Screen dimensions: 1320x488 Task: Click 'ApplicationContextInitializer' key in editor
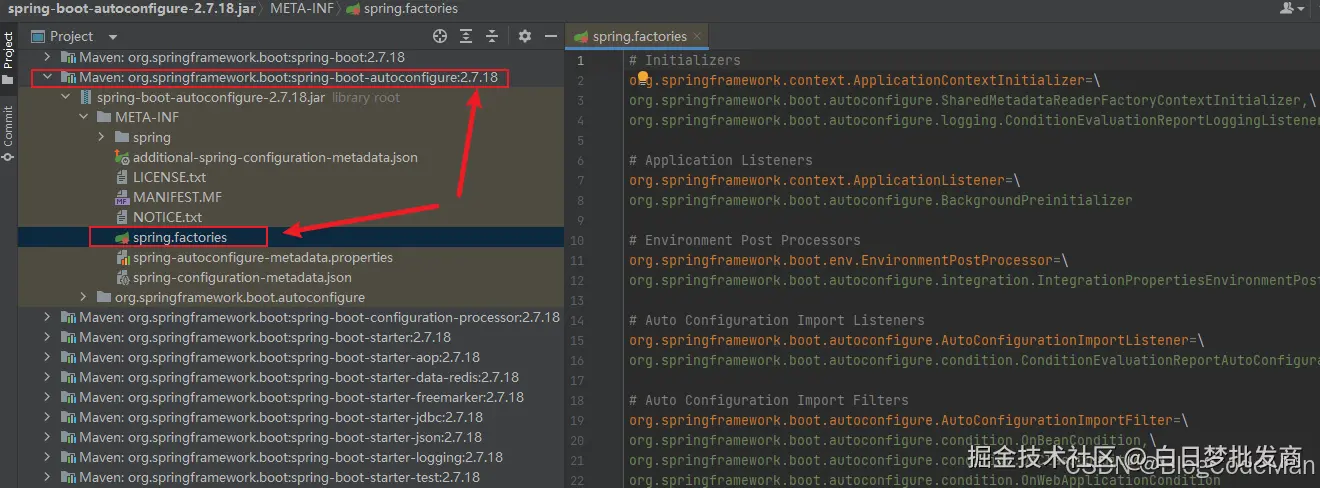tap(968, 80)
